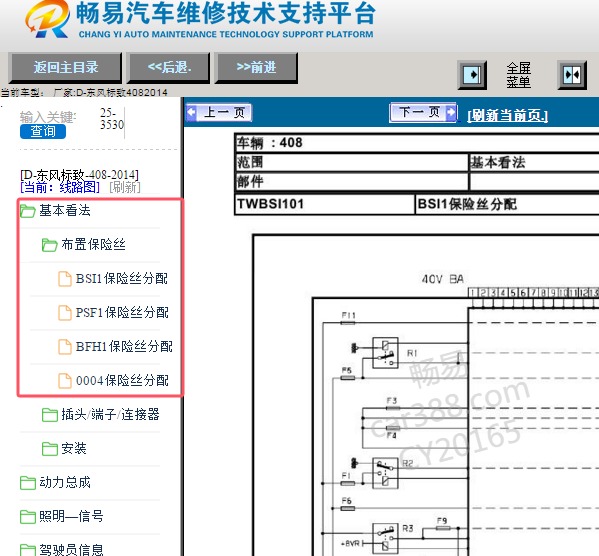599x556 pixels.
Task: Click the folder icon beside 动力总成
Action: 28,483
